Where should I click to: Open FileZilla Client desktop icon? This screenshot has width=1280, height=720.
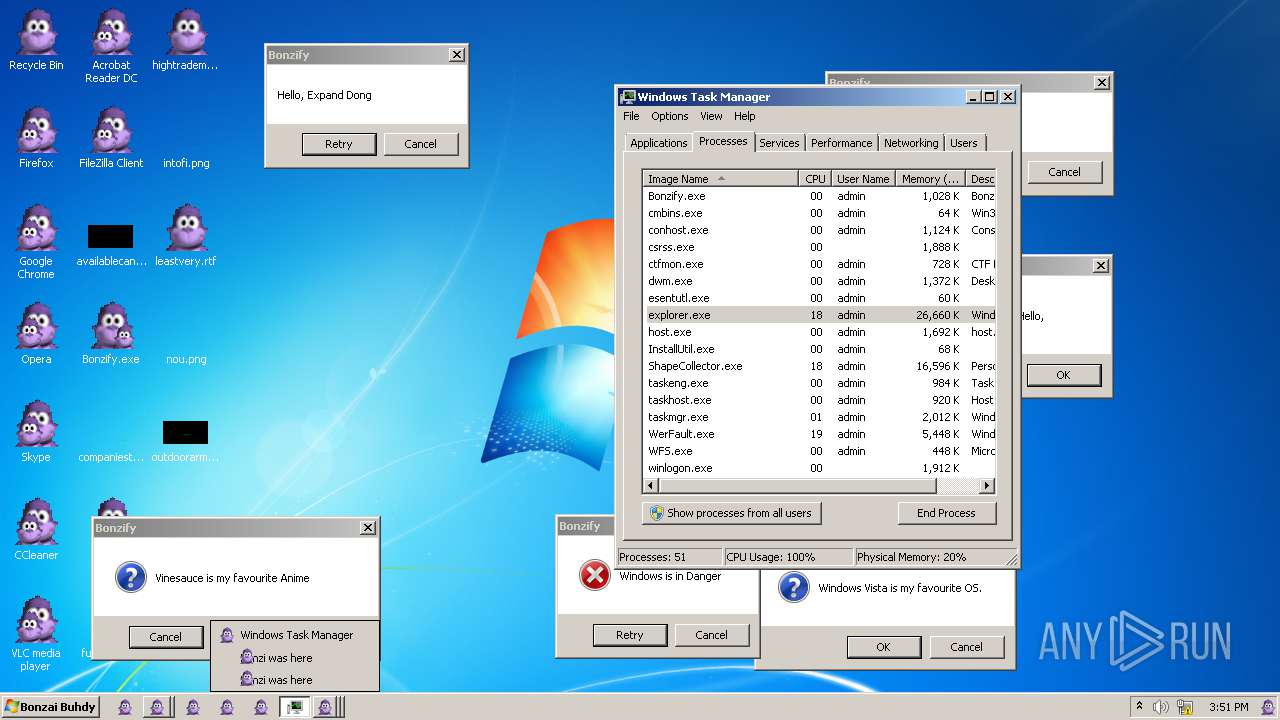(x=111, y=138)
